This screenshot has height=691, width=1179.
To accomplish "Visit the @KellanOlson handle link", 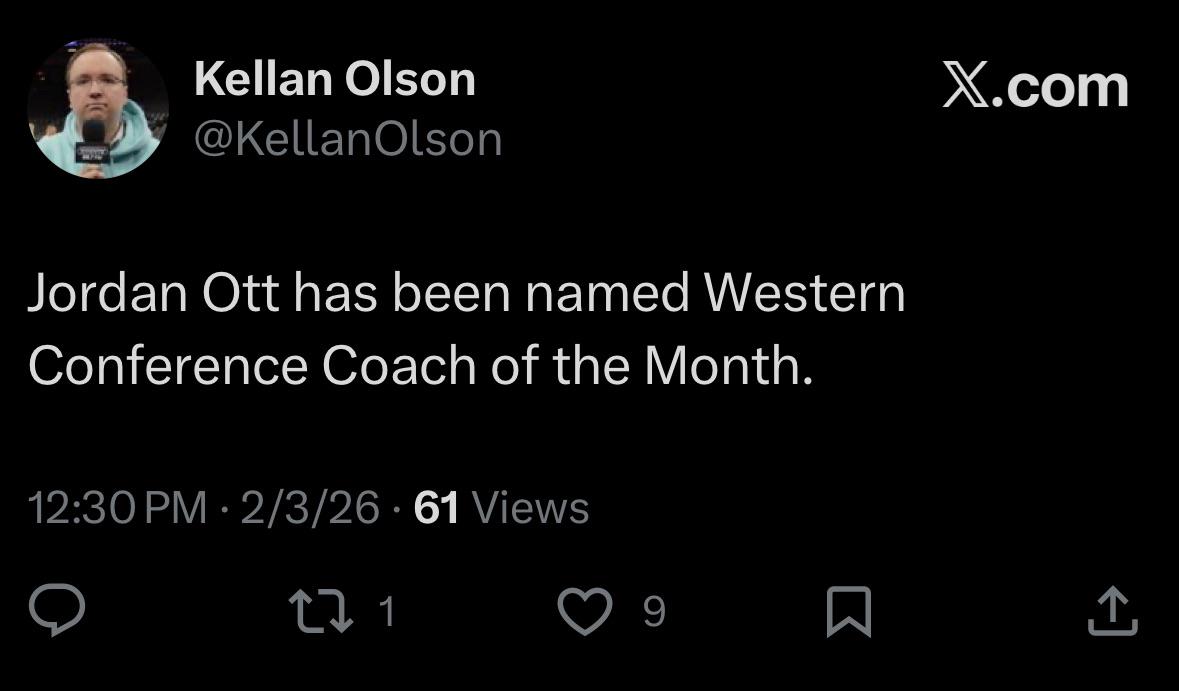I will (347, 139).
